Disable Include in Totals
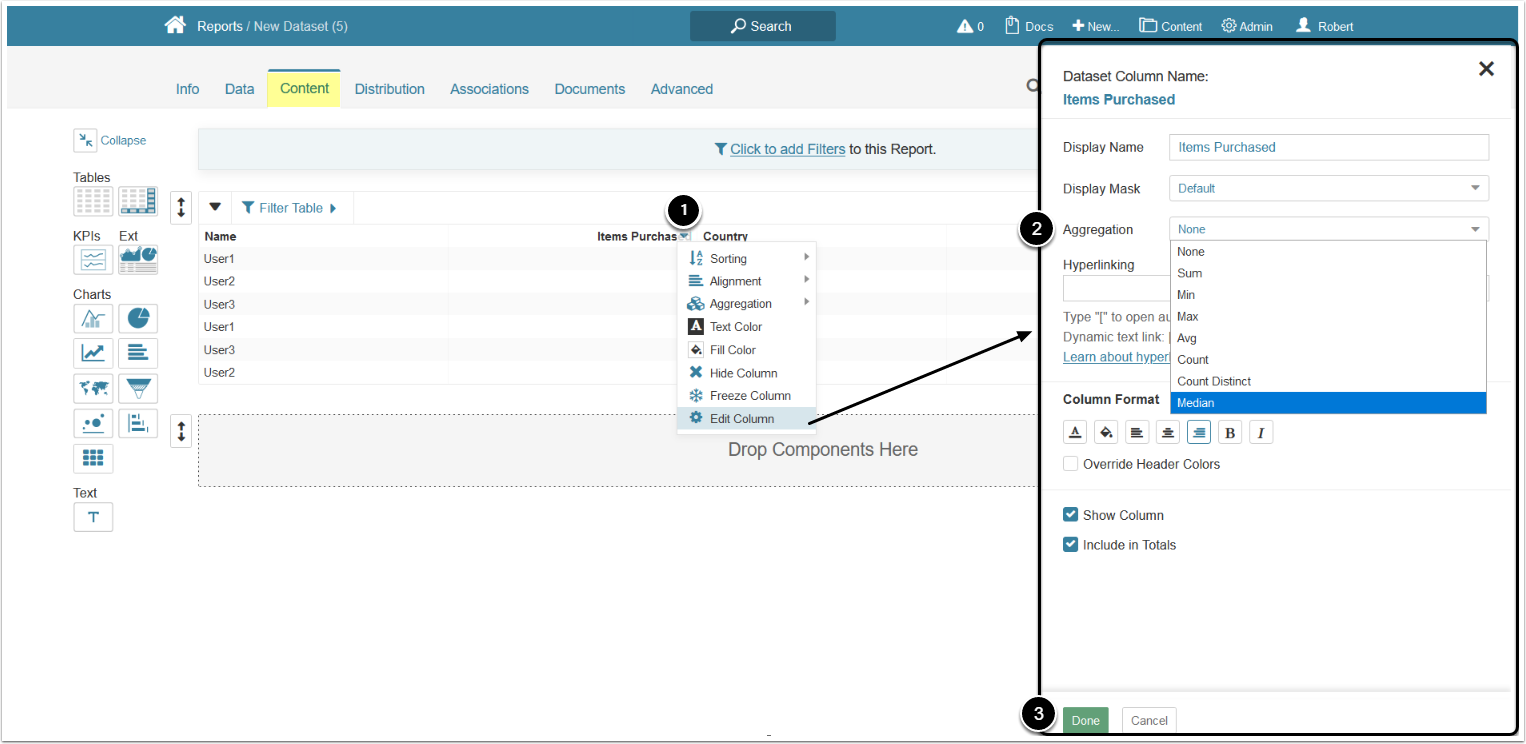The width and height of the screenshot is (1526, 744). tap(1071, 545)
